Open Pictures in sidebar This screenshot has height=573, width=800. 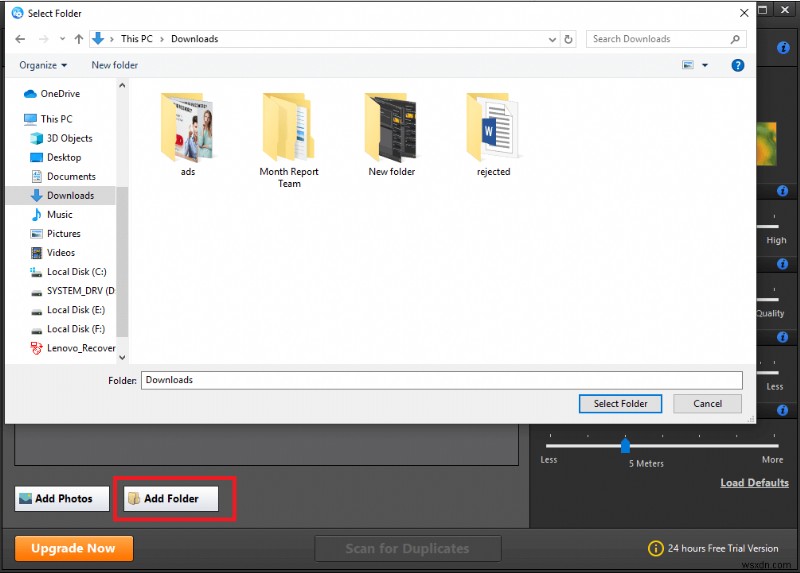coord(63,234)
